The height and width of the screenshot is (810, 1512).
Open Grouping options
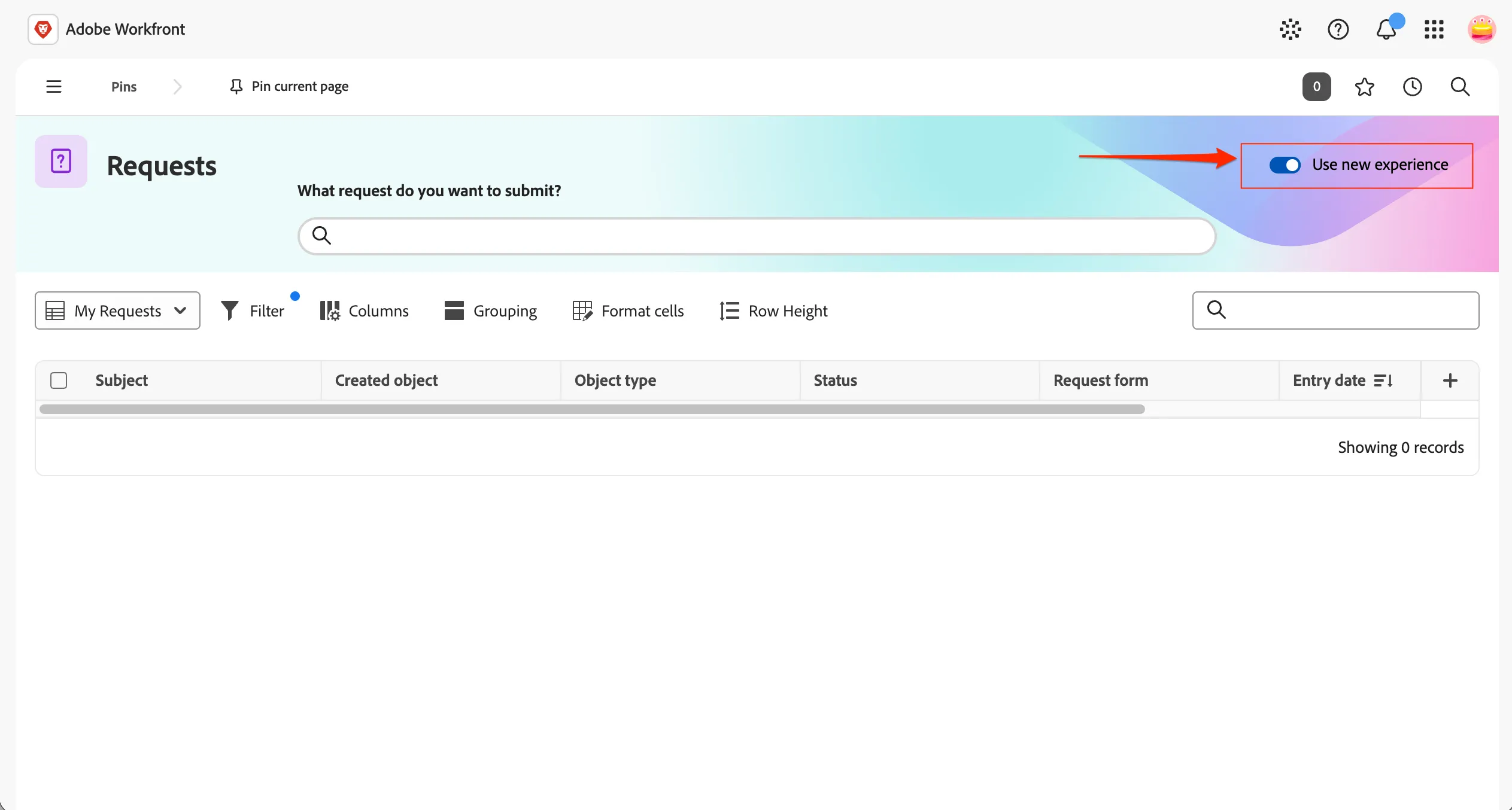pyautogui.click(x=490, y=310)
